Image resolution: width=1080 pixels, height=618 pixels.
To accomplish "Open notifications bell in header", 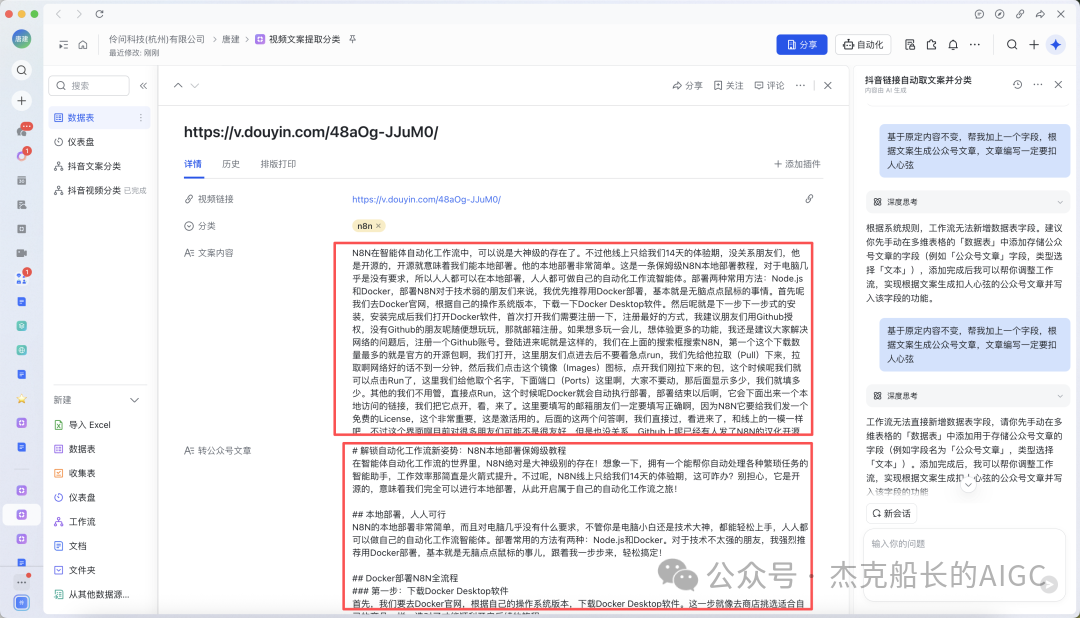I will click(953, 45).
